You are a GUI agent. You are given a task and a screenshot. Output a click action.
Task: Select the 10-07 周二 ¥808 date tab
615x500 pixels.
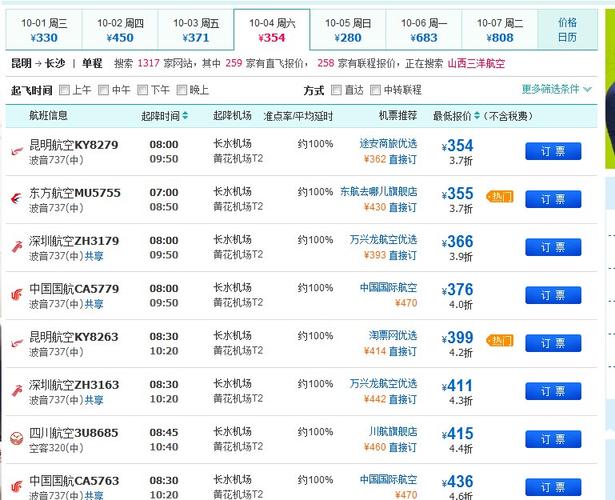500,30
